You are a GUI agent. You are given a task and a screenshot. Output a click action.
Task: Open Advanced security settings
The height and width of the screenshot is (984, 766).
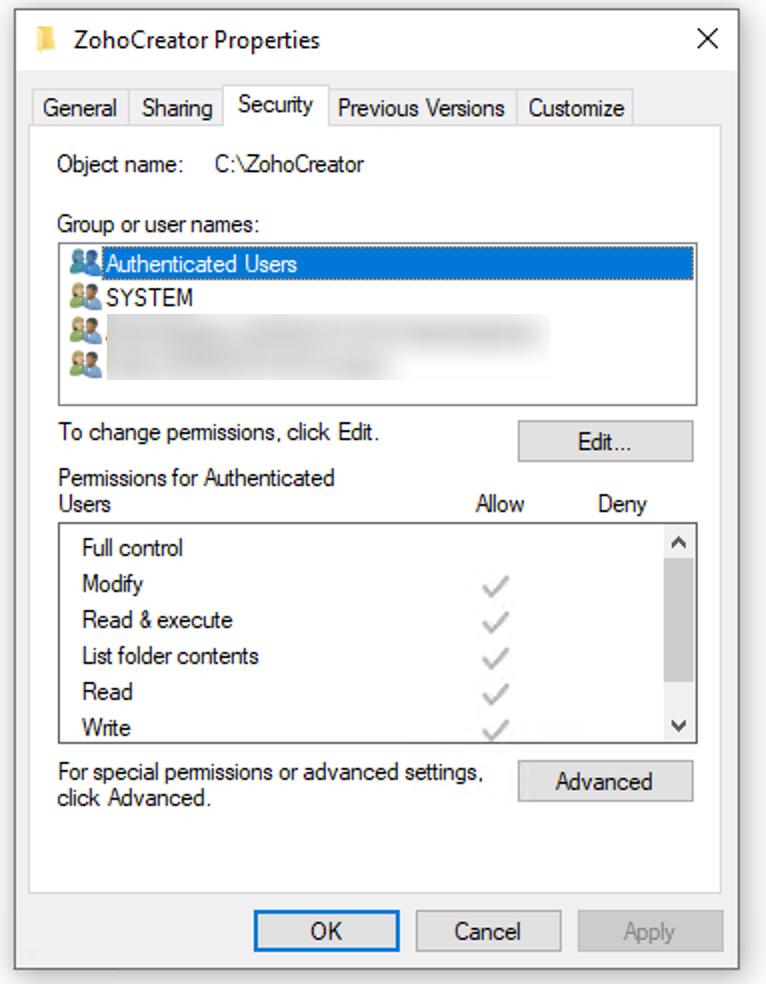[x=604, y=781]
